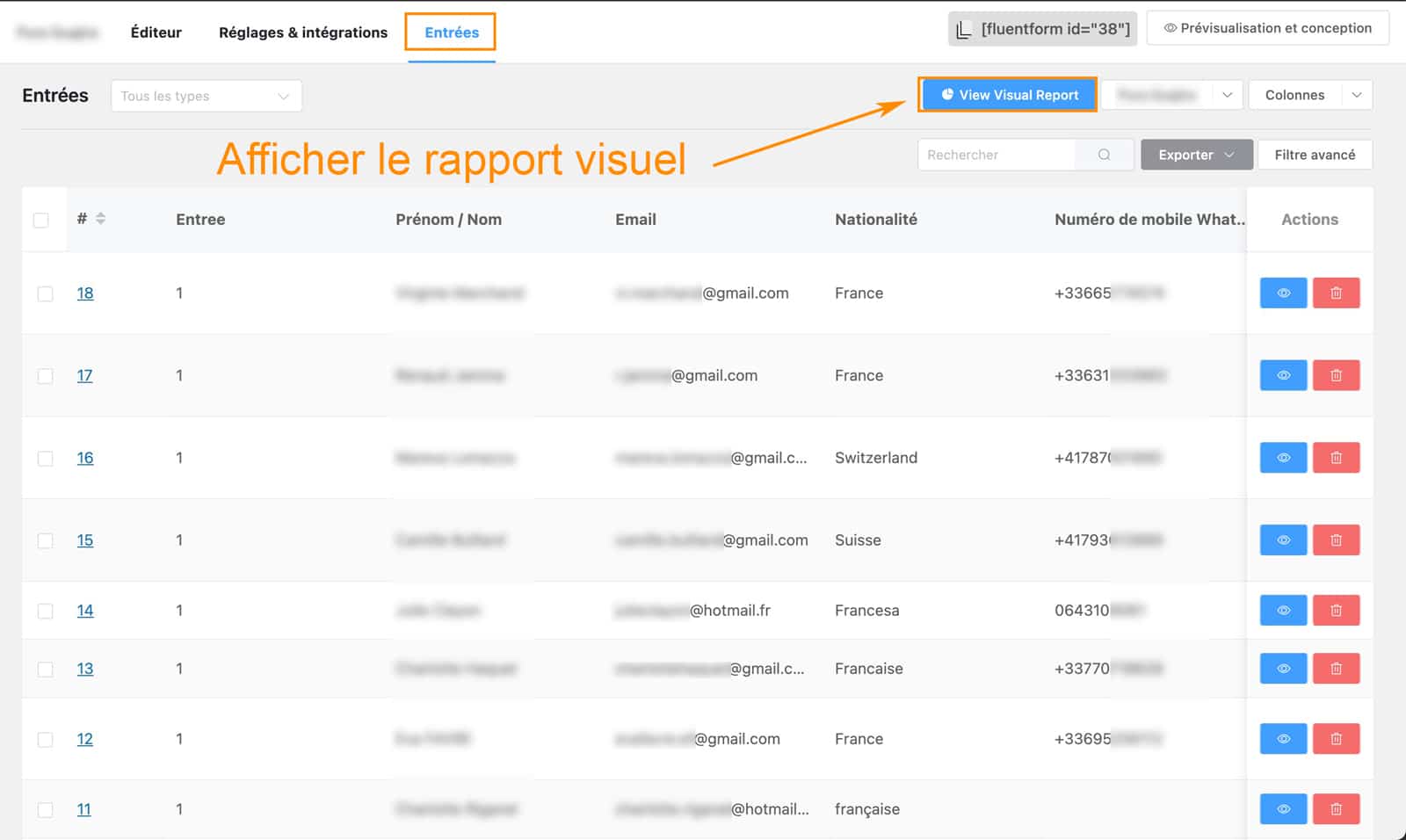Open entry 15 via its numbered link
This screenshot has height=840, width=1406.
click(84, 539)
